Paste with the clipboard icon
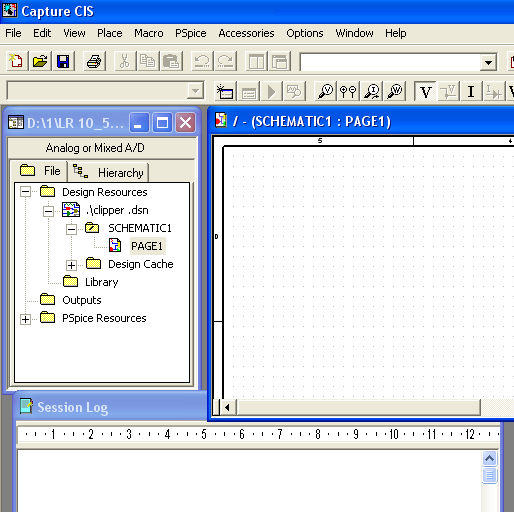This screenshot has width=514, height=512. 171,61
